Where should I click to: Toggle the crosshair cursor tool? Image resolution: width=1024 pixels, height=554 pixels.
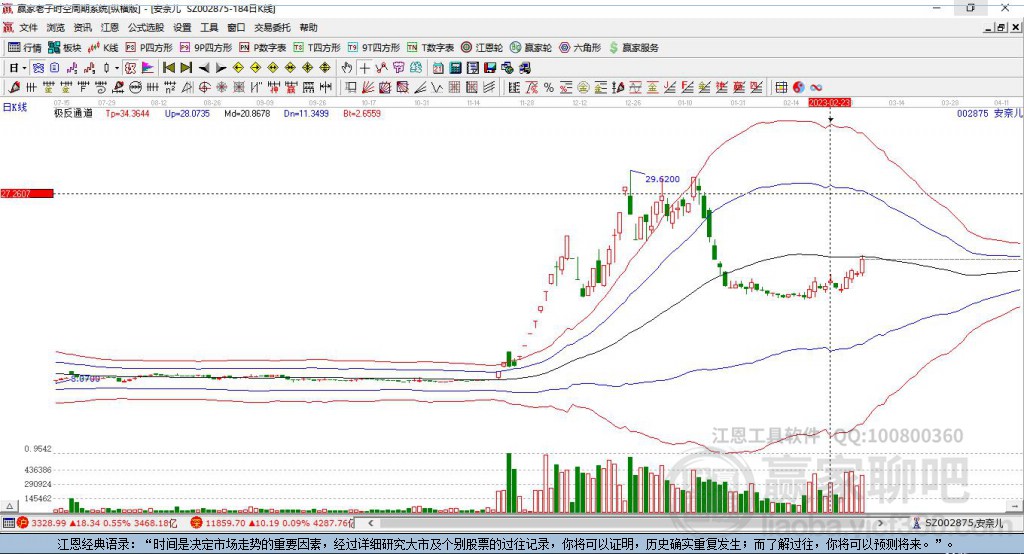pos(365,68)
